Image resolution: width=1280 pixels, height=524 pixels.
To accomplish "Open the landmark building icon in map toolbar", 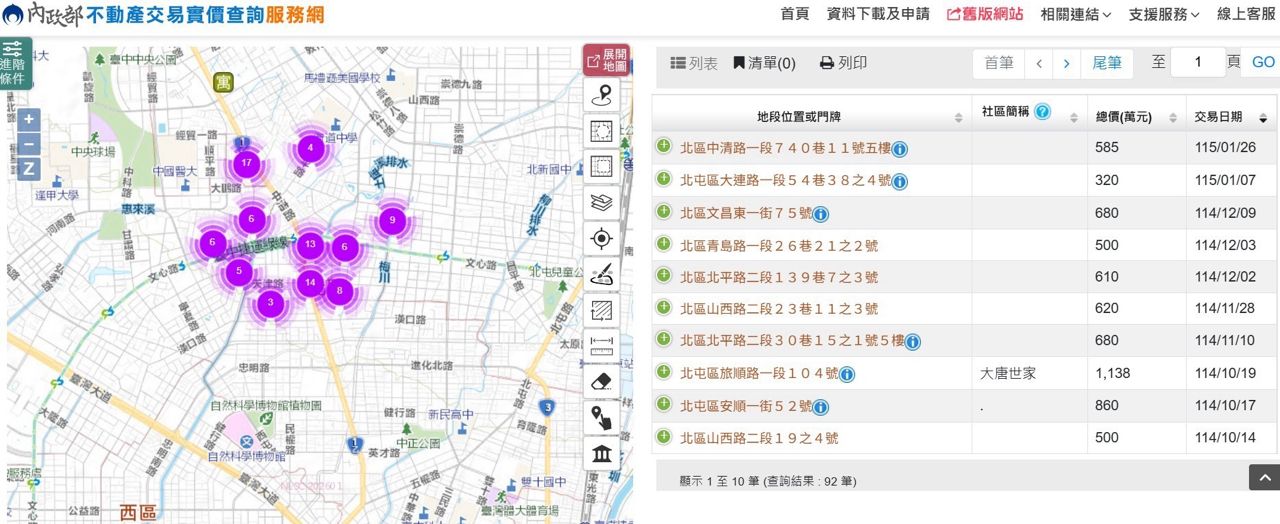I will (601, 454).
